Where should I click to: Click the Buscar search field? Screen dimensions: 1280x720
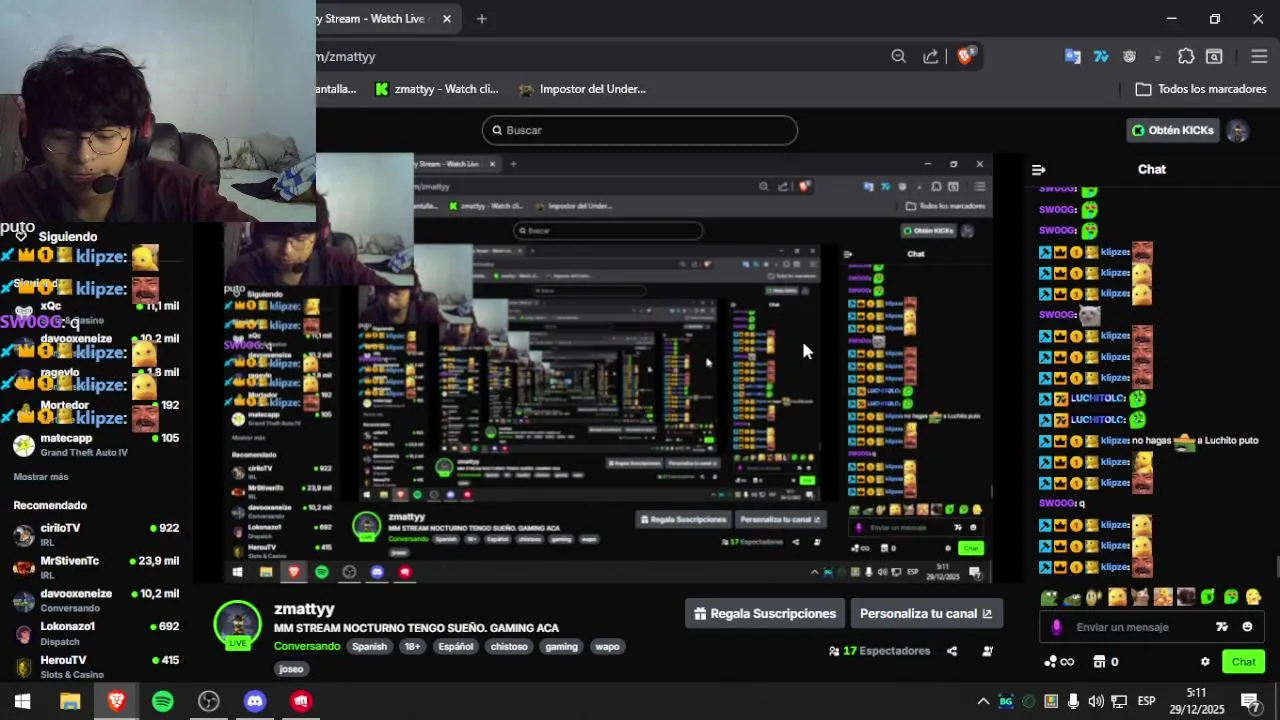[x=640, y=130]
